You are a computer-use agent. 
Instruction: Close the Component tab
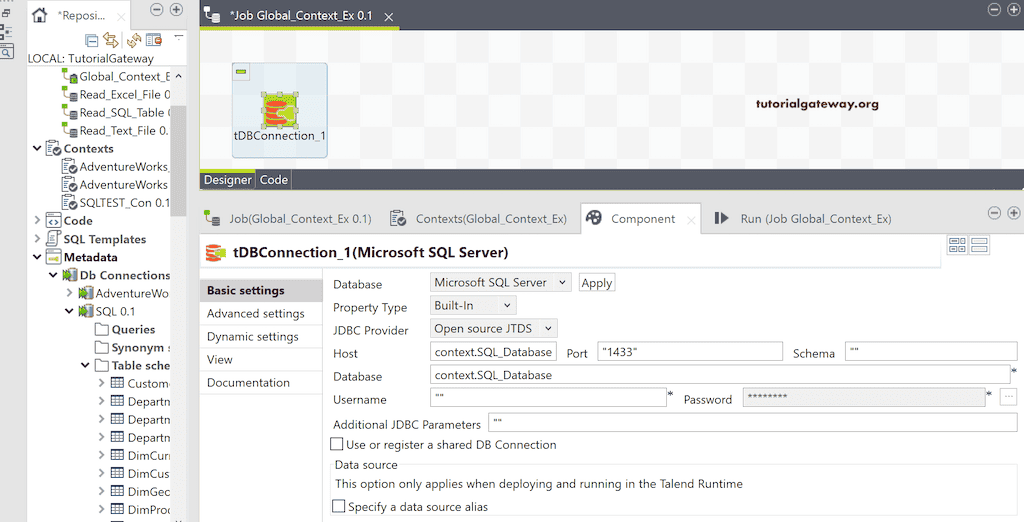(691, 221)
